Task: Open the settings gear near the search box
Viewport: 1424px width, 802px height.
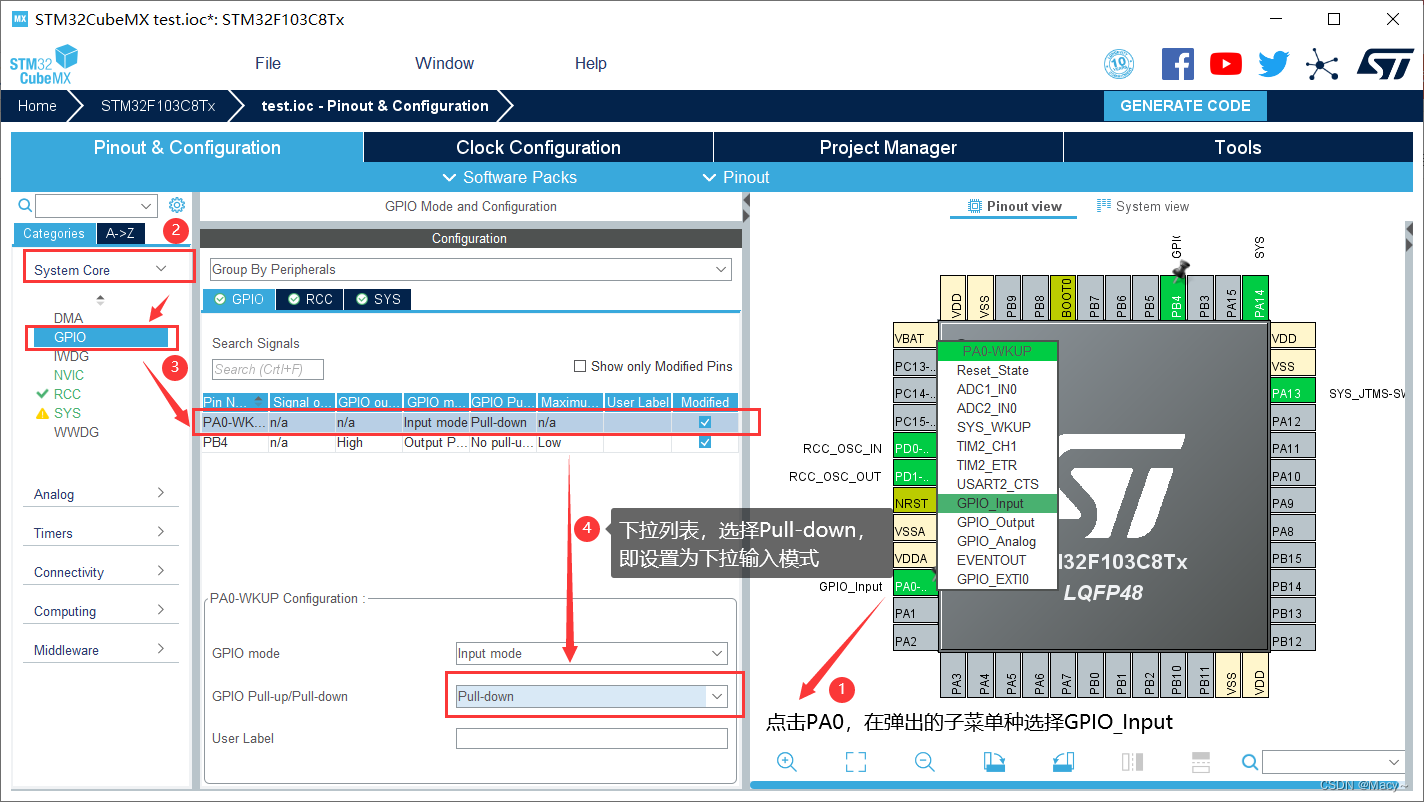Action: pyautogui.click(x=177, y=204)
